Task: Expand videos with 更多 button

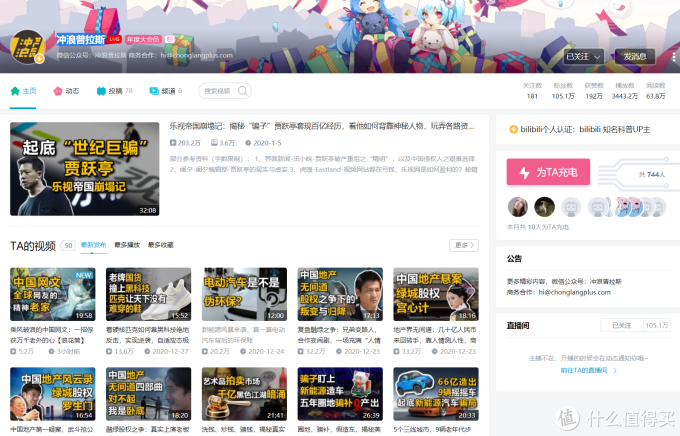Action: pyautogui.click(x=464, y=245)
